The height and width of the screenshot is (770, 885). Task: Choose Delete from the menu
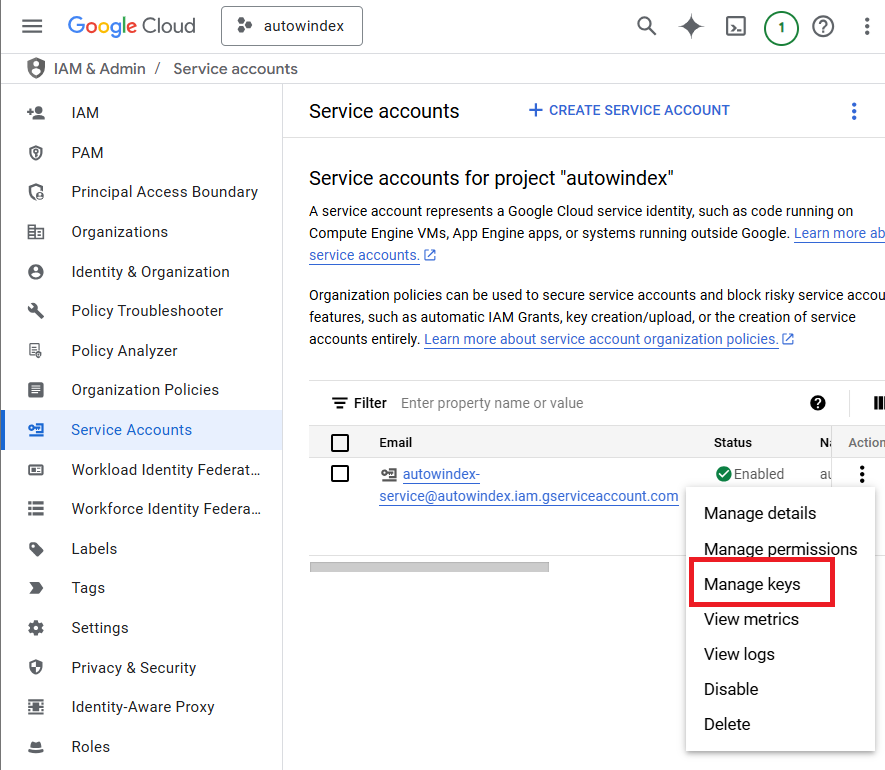[x=781, y=724]
